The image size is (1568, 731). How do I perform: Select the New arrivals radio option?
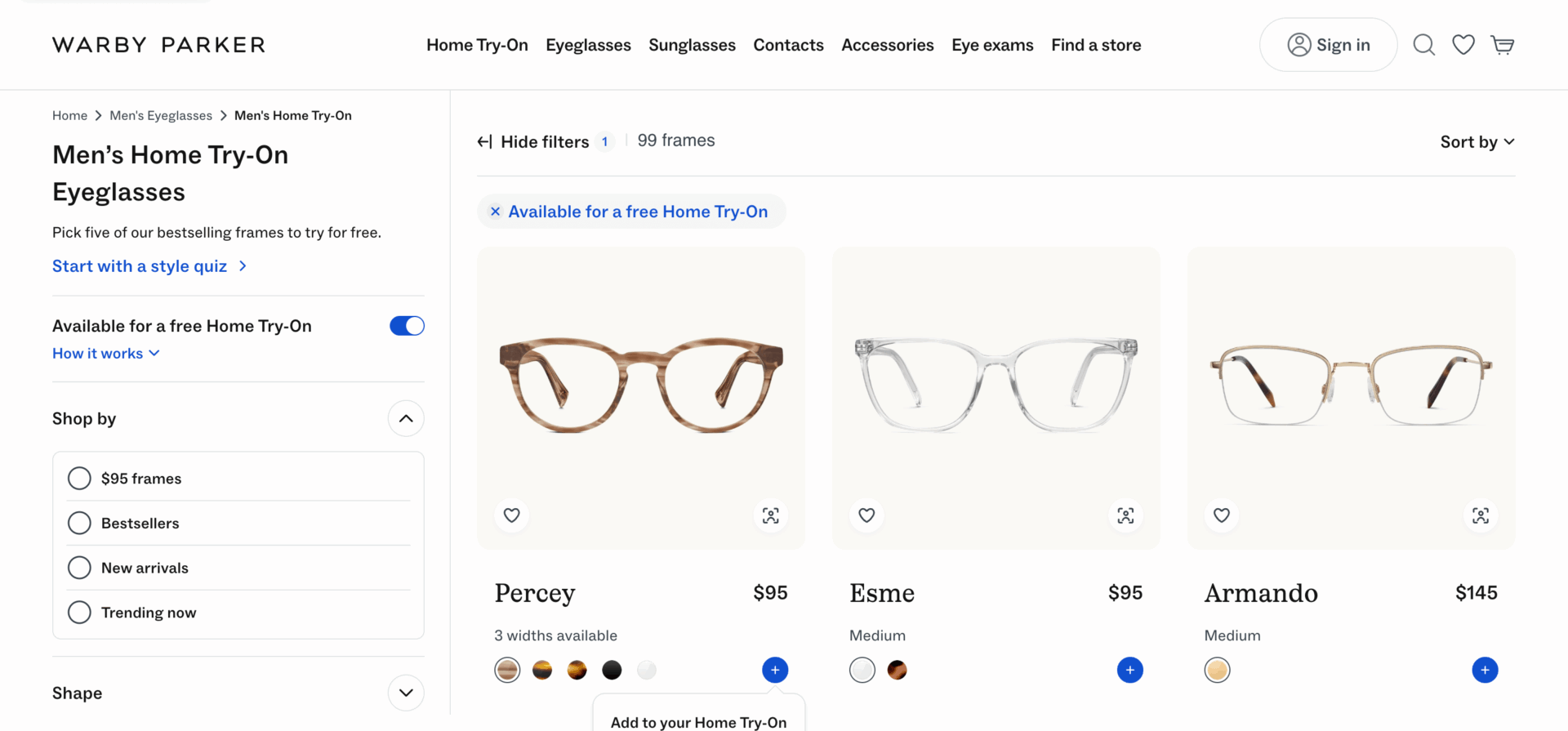coord(79,568)
